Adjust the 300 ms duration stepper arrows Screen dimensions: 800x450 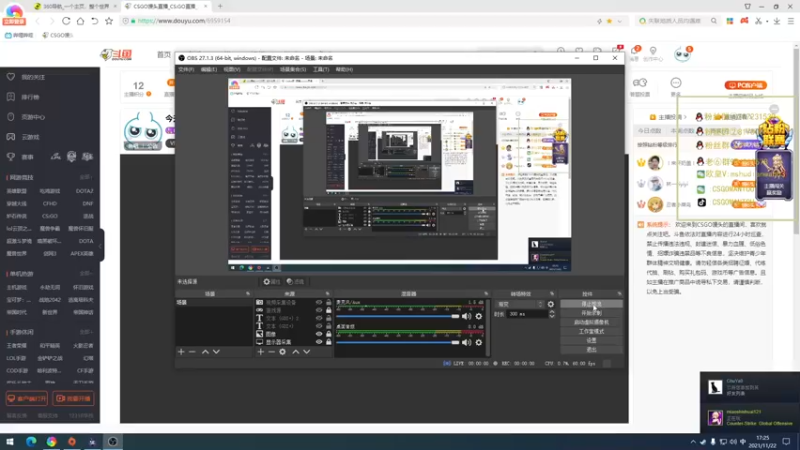coord(552,314)
